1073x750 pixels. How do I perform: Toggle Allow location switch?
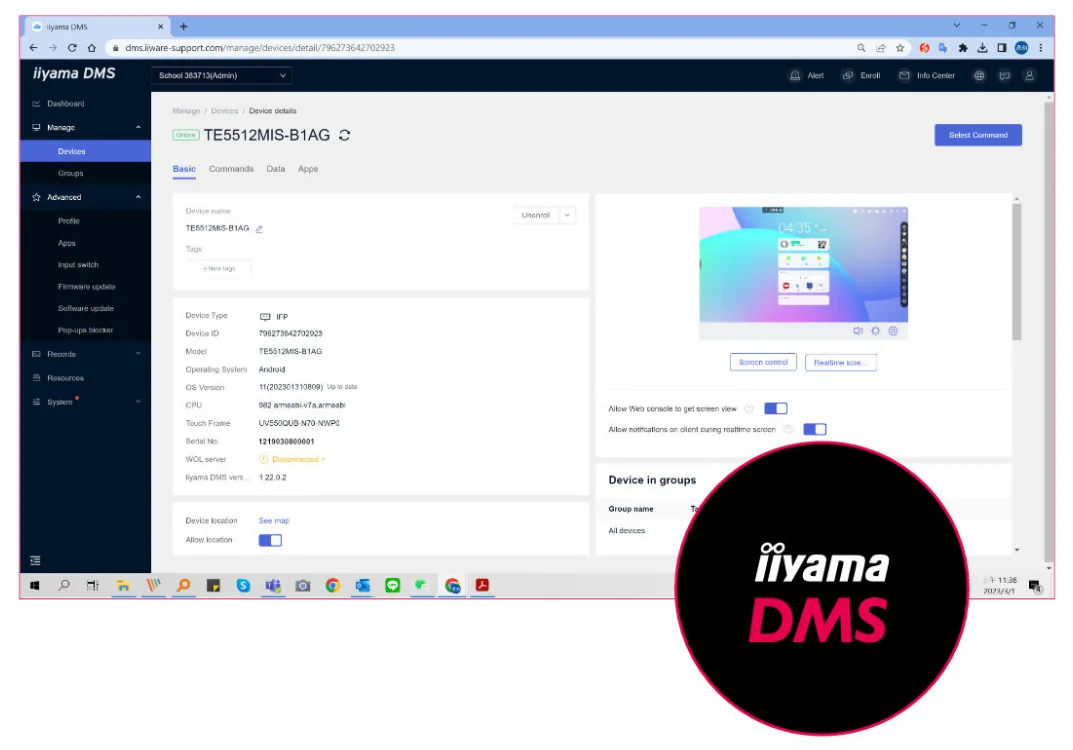(270, 541)
